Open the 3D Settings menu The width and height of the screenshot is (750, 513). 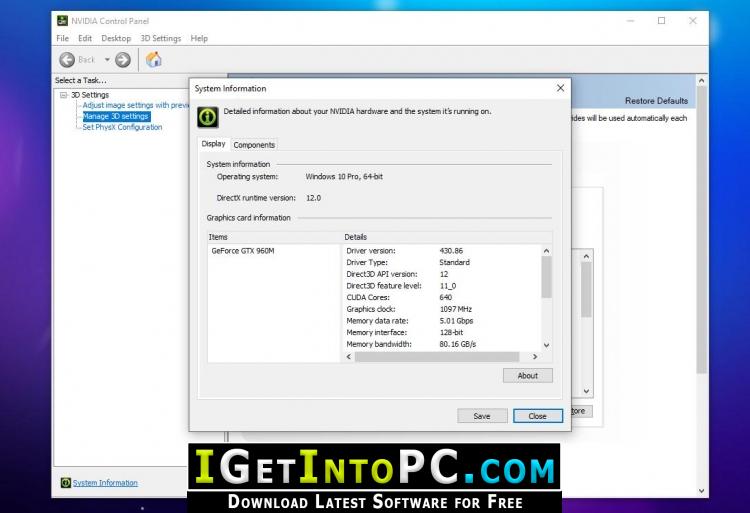tap(160, 38)
